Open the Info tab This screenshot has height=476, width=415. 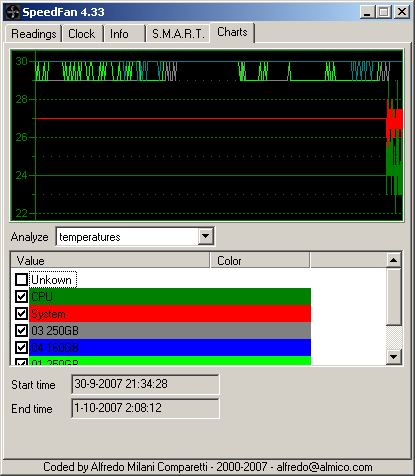click(x=125, y=34)
